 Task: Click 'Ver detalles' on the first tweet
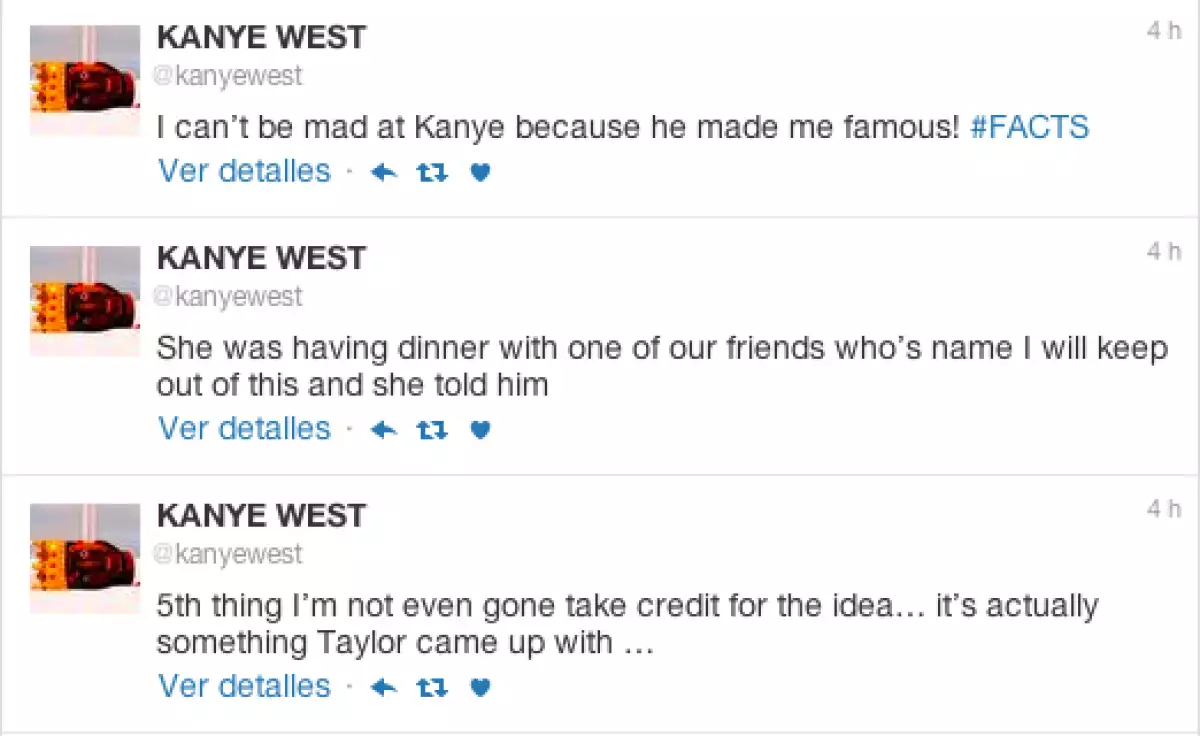(243, 171)
